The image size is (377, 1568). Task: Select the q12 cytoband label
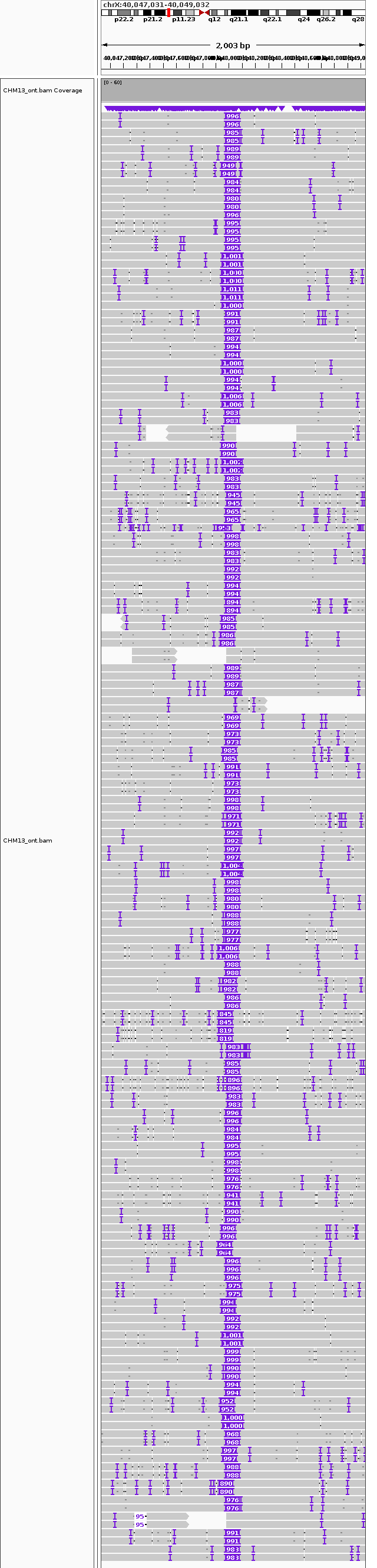tap(214, 19)
